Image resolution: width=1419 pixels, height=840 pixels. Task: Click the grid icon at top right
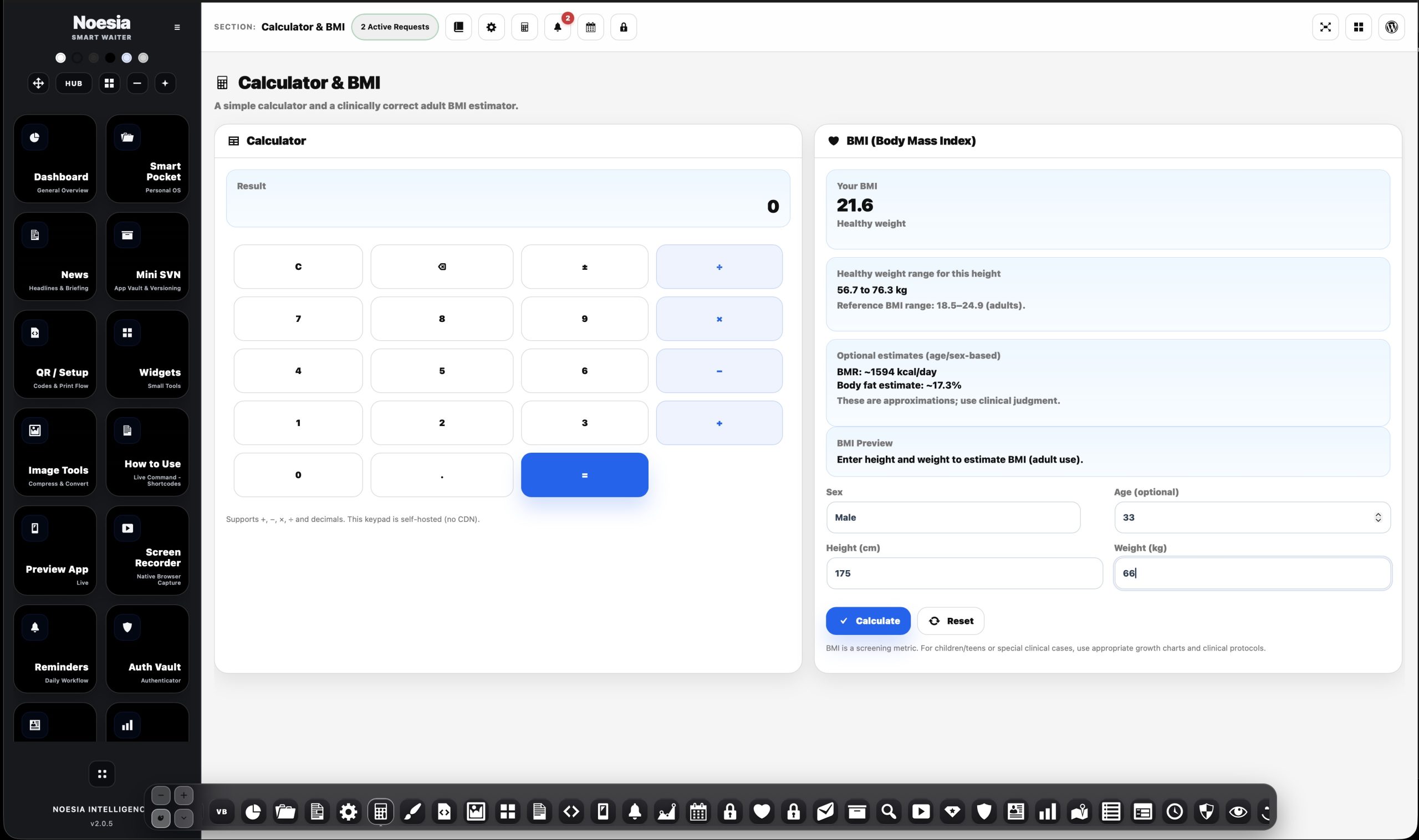point(1359,27)
